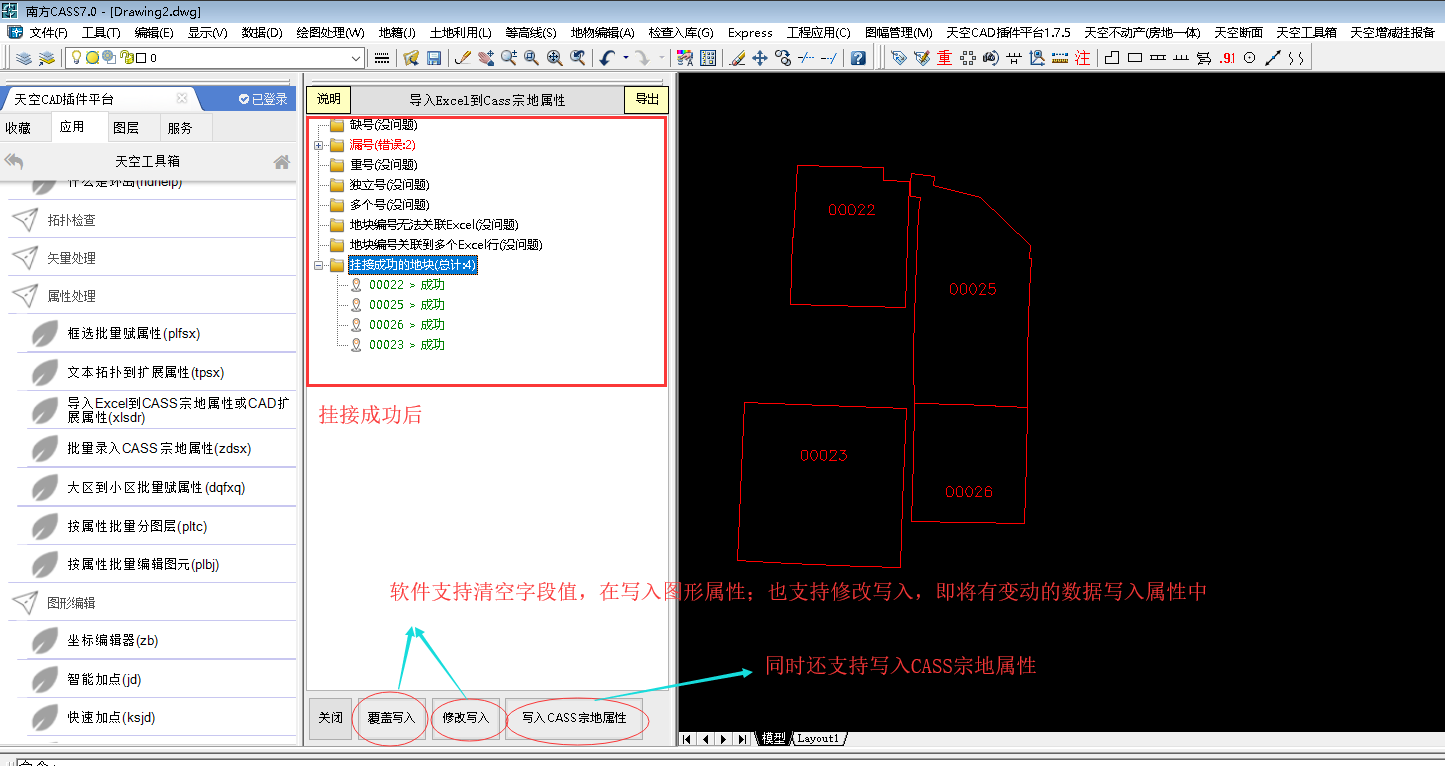Click the red 重 toolbar icon
Viewport: 1445px width, 766px height.
(944, 58)
